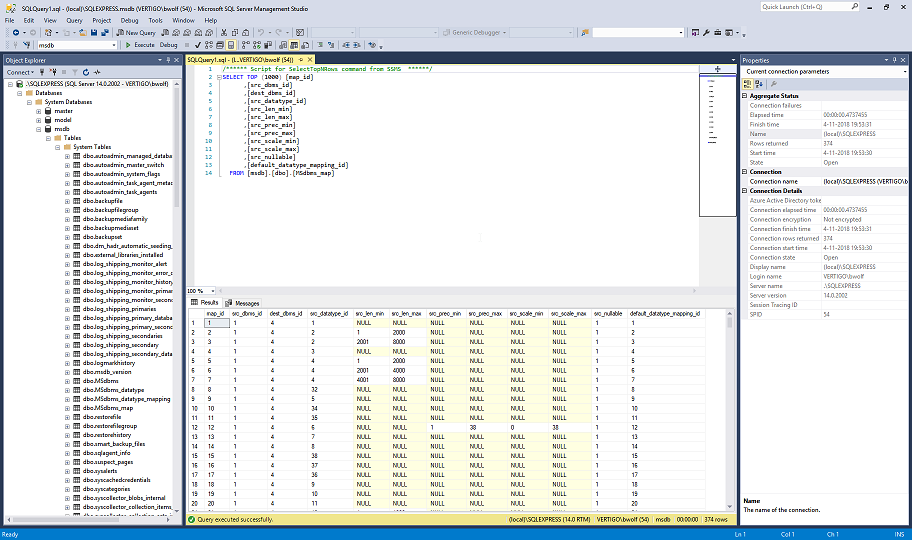The image size is (912, 540).
Task: Click Comment out selected lines icon
Action: pos(320,45)
